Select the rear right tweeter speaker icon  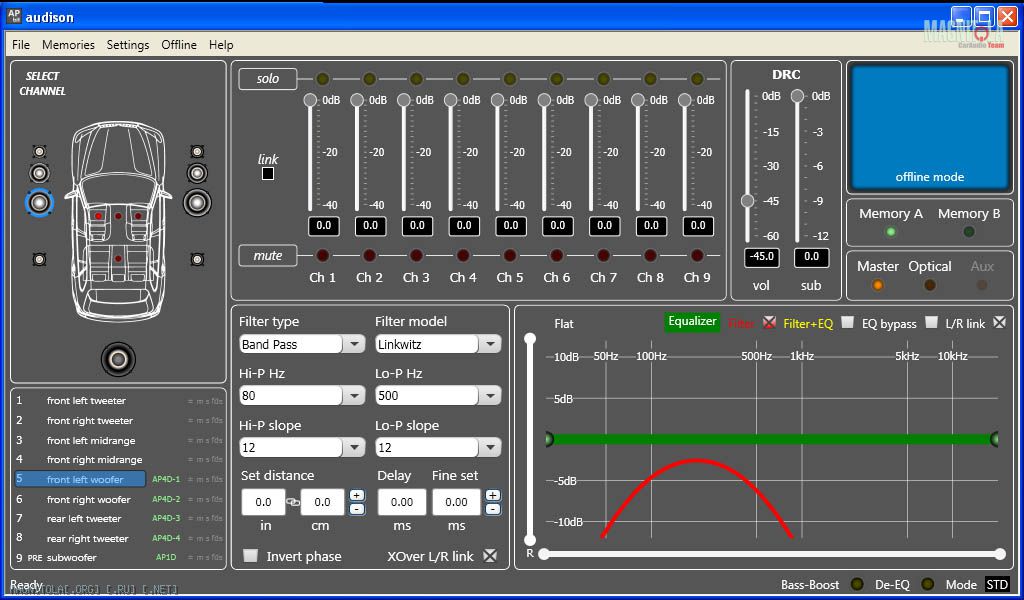point(197,259)
